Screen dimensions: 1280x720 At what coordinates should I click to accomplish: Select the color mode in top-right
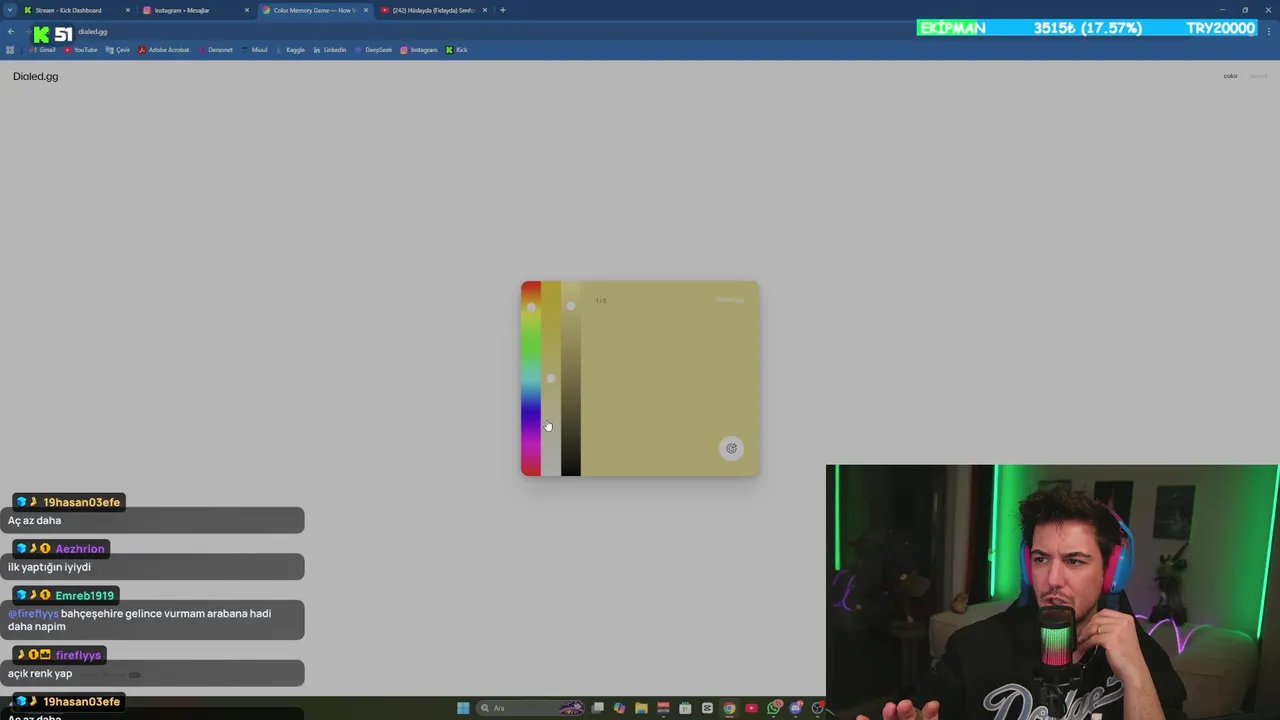click(x=1231, y=76)
